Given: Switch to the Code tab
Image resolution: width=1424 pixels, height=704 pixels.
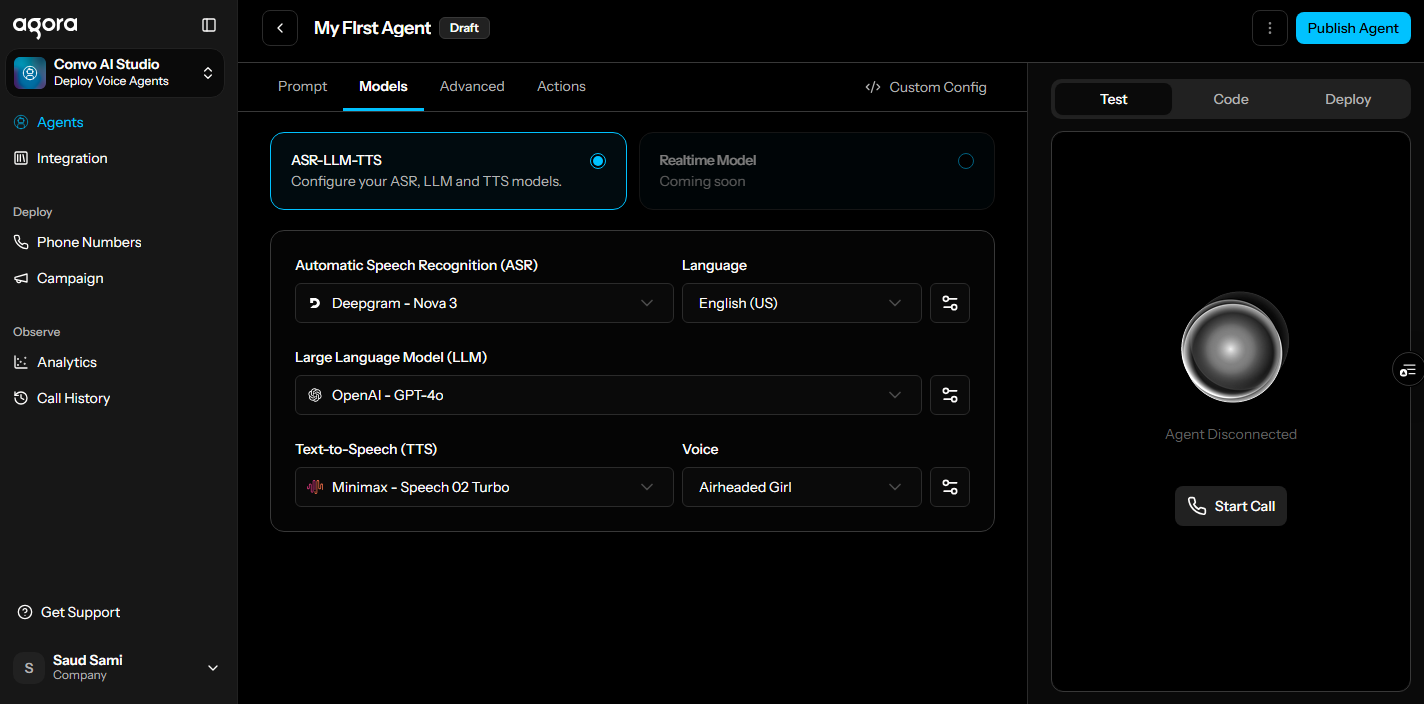Looking at the screenshot, I should point(1230,99).
